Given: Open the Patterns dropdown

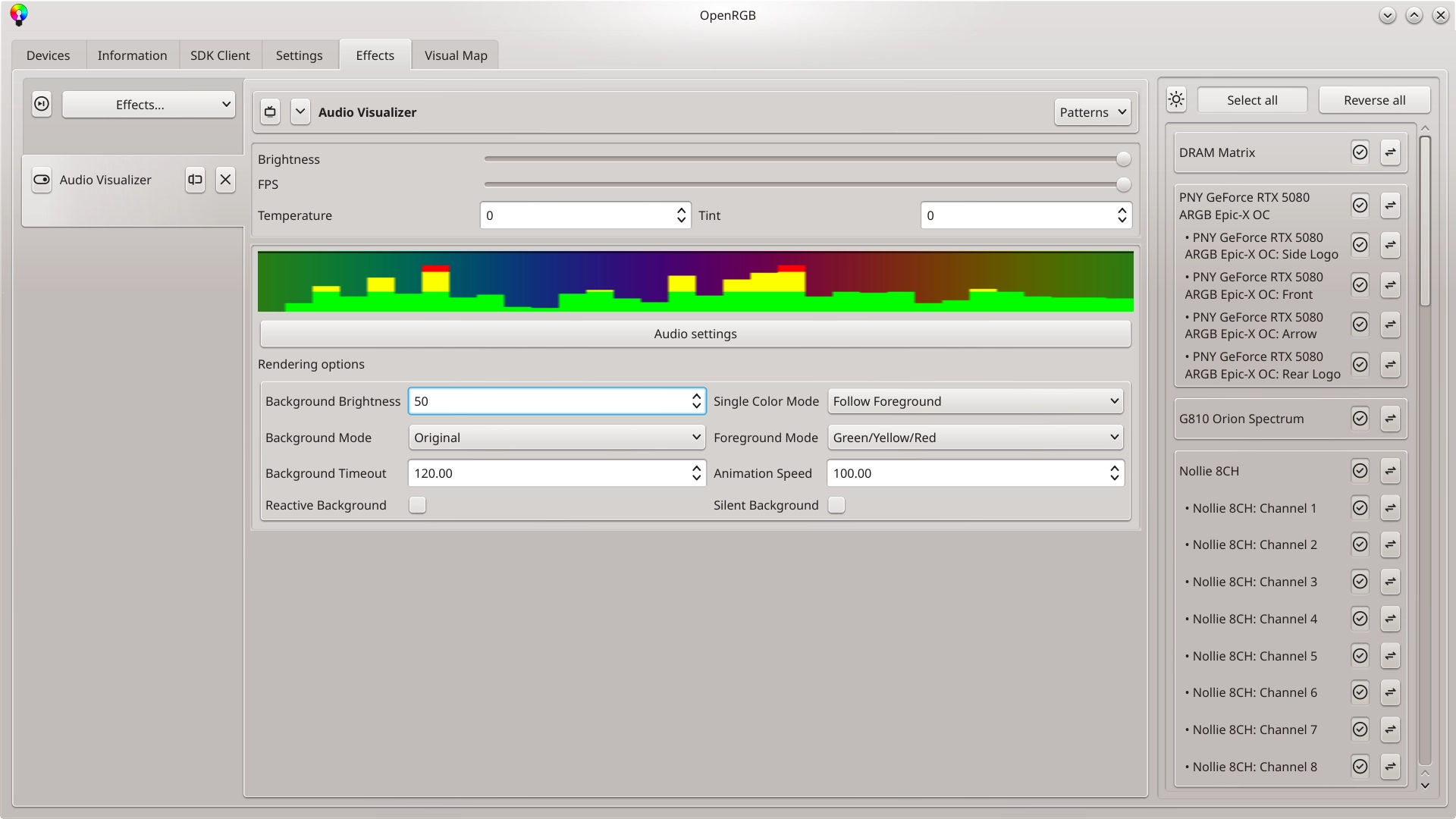Looking at the screenshot, I should [x=1092, y=112].
